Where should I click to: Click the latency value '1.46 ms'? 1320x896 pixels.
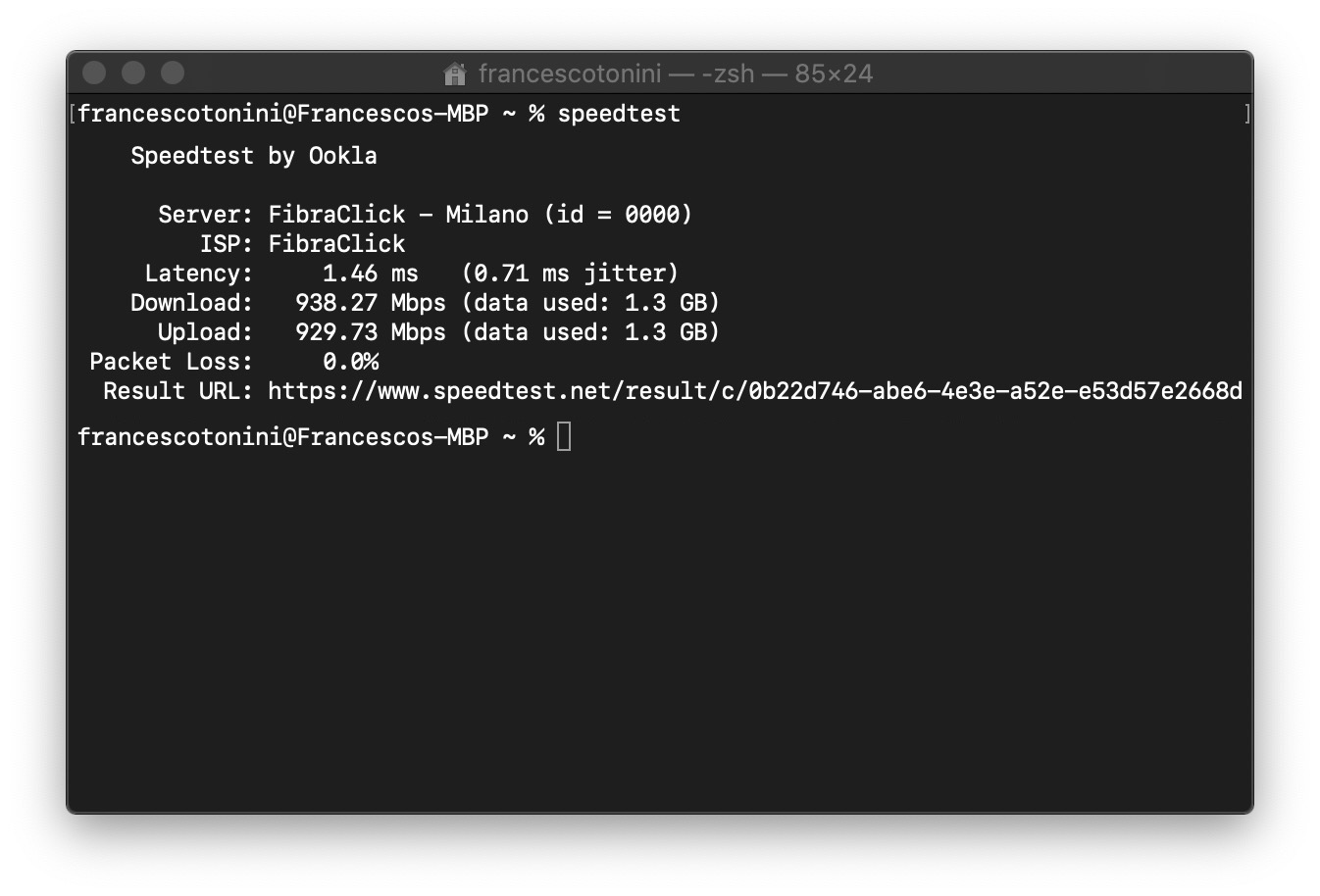370,274
